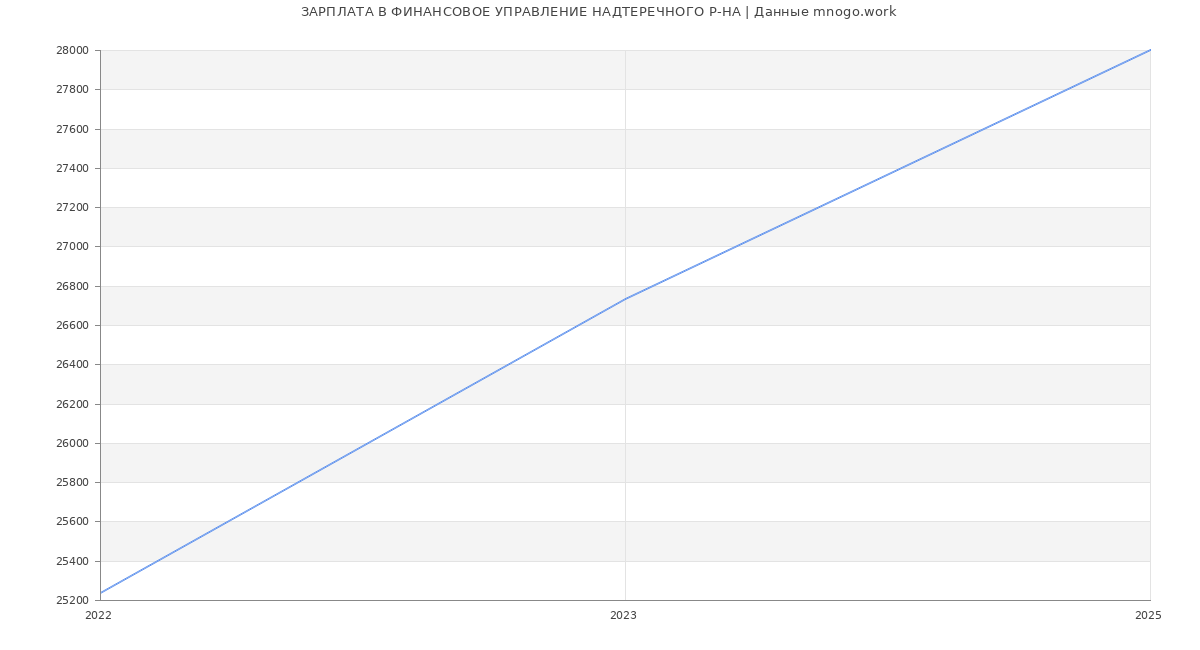Select the 27200 y-axis label
1200x650 pixels.
[x=72, y=208]
